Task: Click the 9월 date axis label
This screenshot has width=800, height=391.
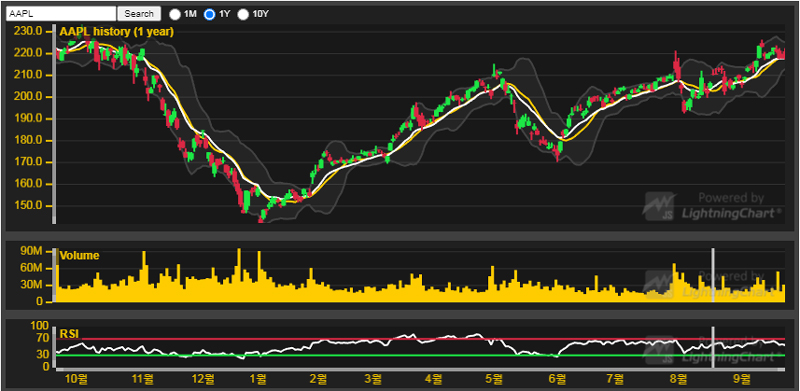Action: coord(741,379)
